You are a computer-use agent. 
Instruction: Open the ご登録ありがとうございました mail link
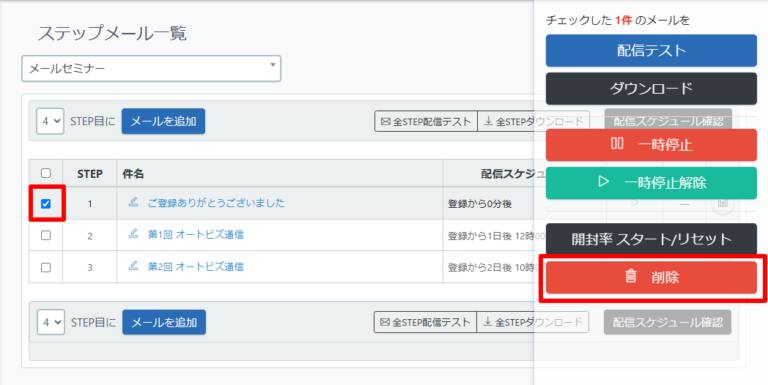point(216,203)
